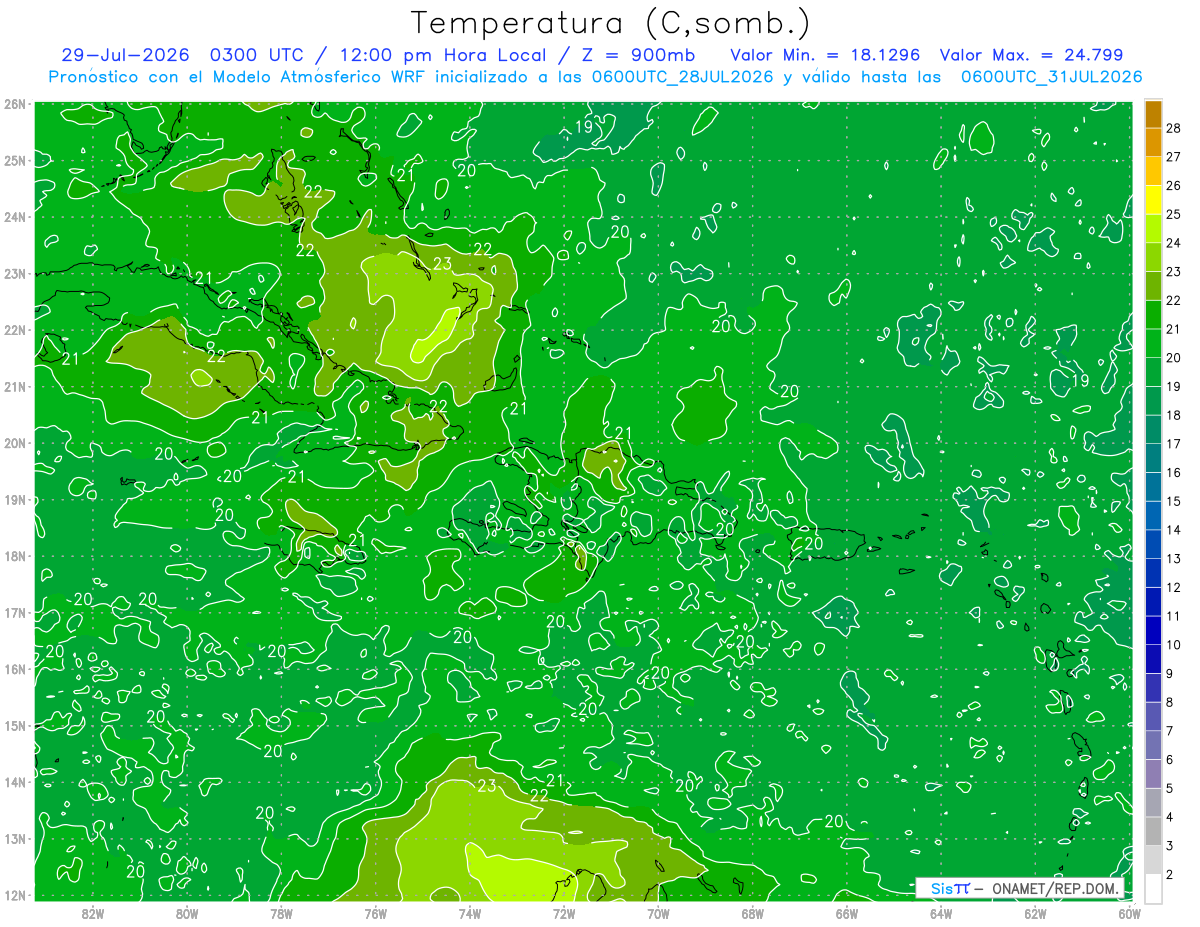This screenshot has height=927, width=1200.
Task: Select the blue swatch between legend 13 and 14
Action: click(1153, 544)
